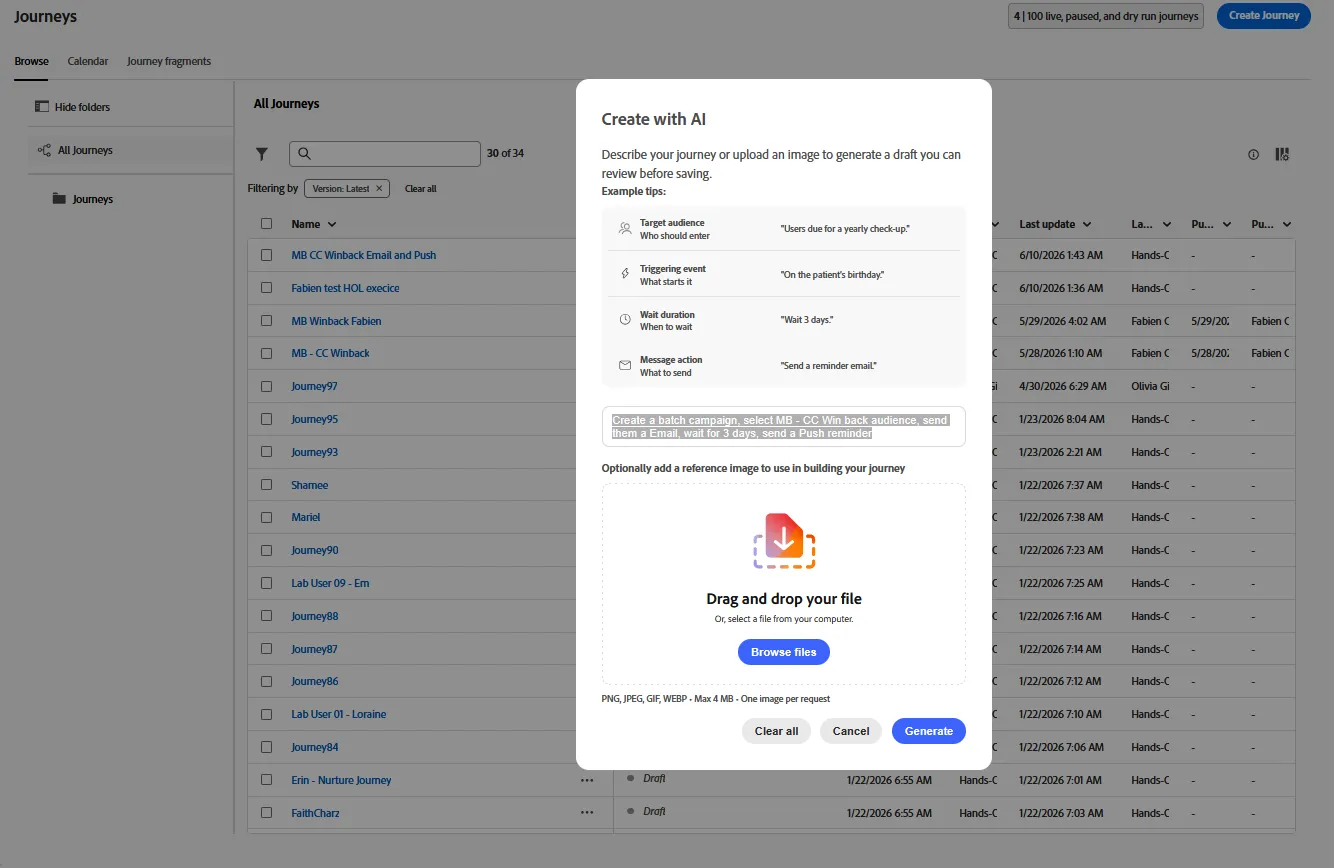Tick the Lab User 01 - Loraine checkbox
Screen dimensions: 1334x868
(x=266, y=714)
